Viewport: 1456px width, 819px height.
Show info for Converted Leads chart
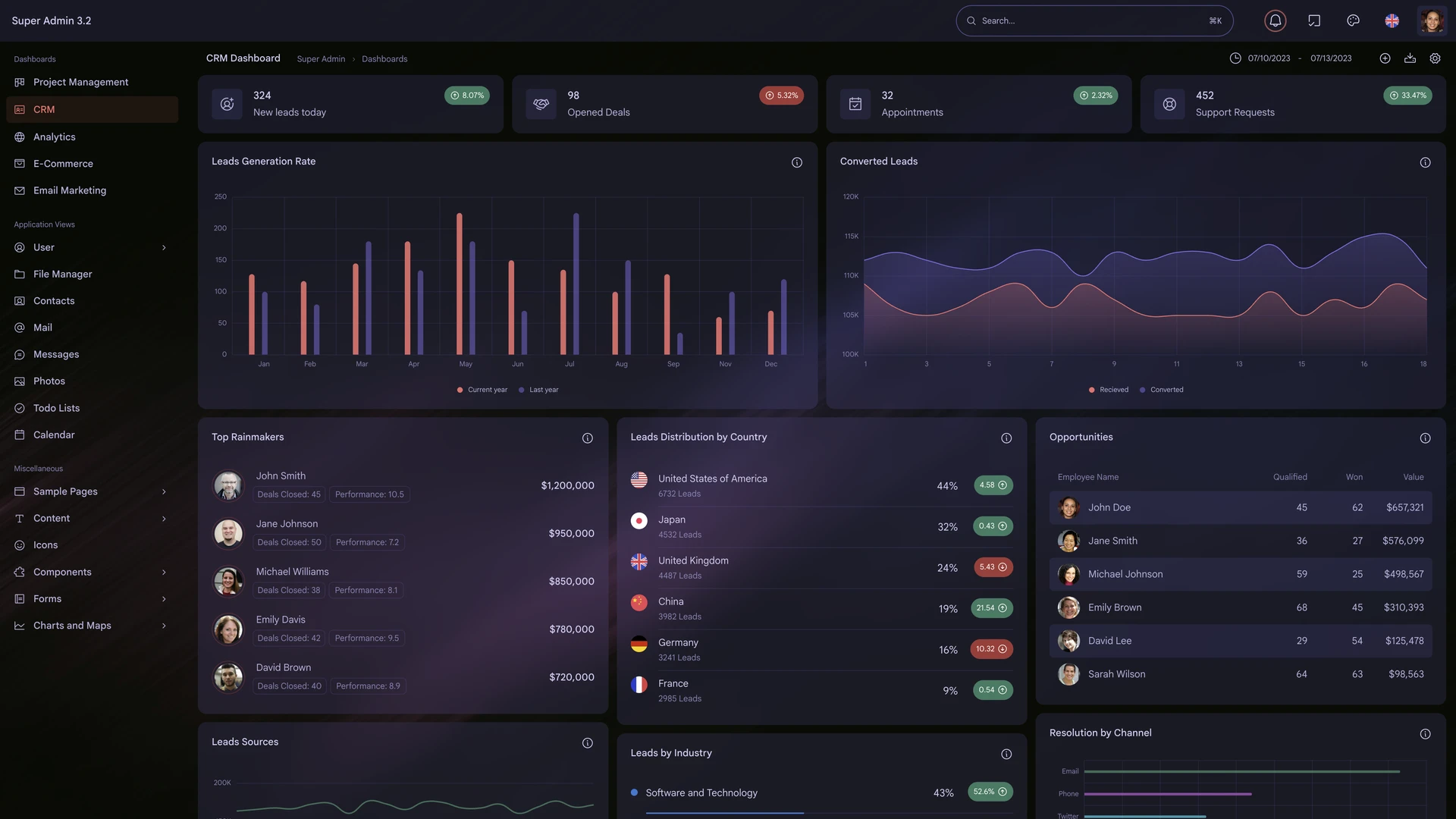pos(1425,162)
